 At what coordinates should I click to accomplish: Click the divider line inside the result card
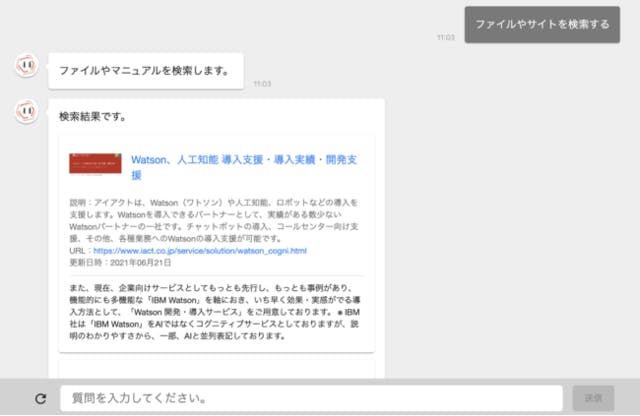pyautogui.click(x=216, y=276)
